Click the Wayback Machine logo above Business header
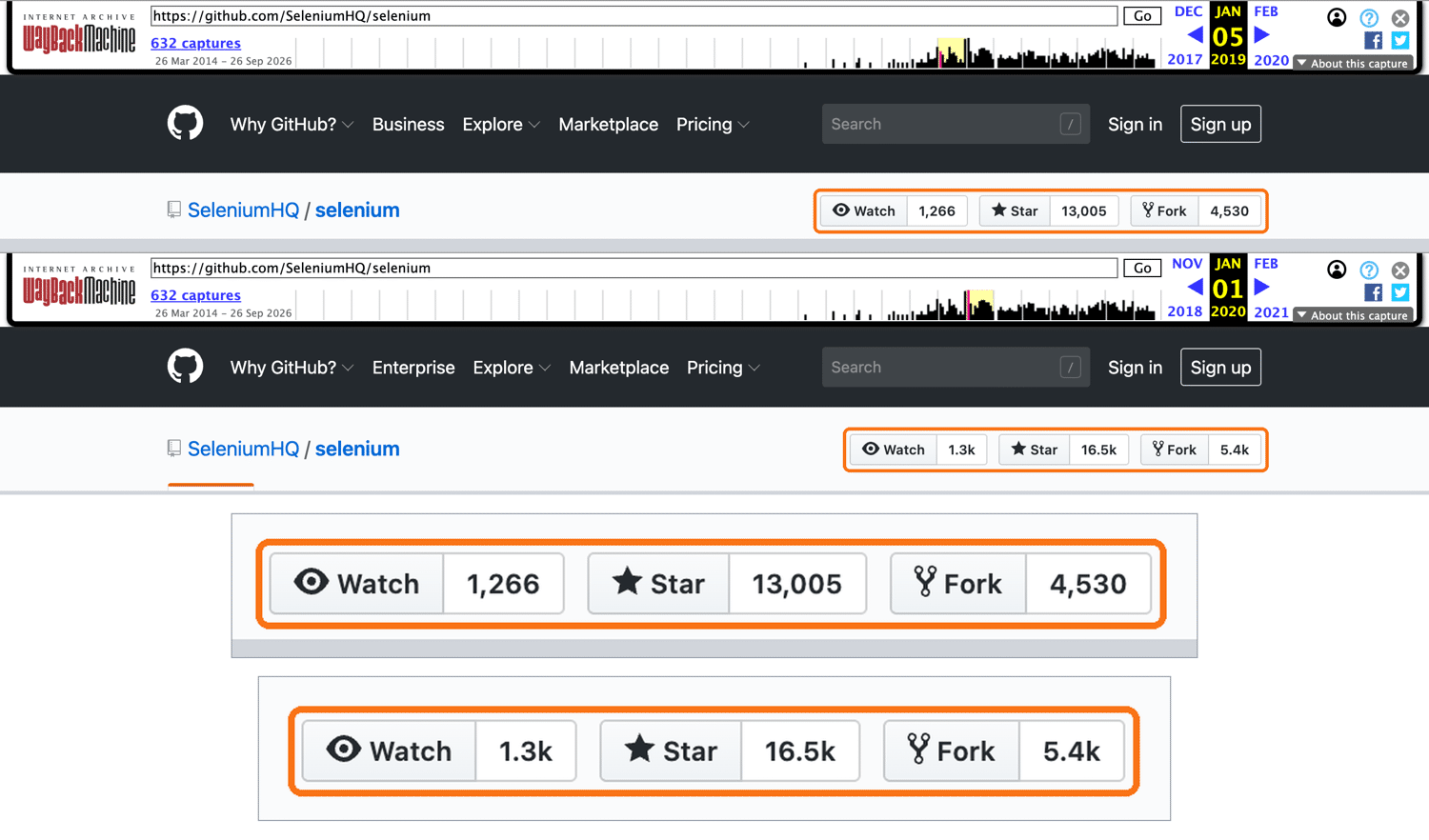Screen dimensions: 1429x840 click(x=79, y=35)
